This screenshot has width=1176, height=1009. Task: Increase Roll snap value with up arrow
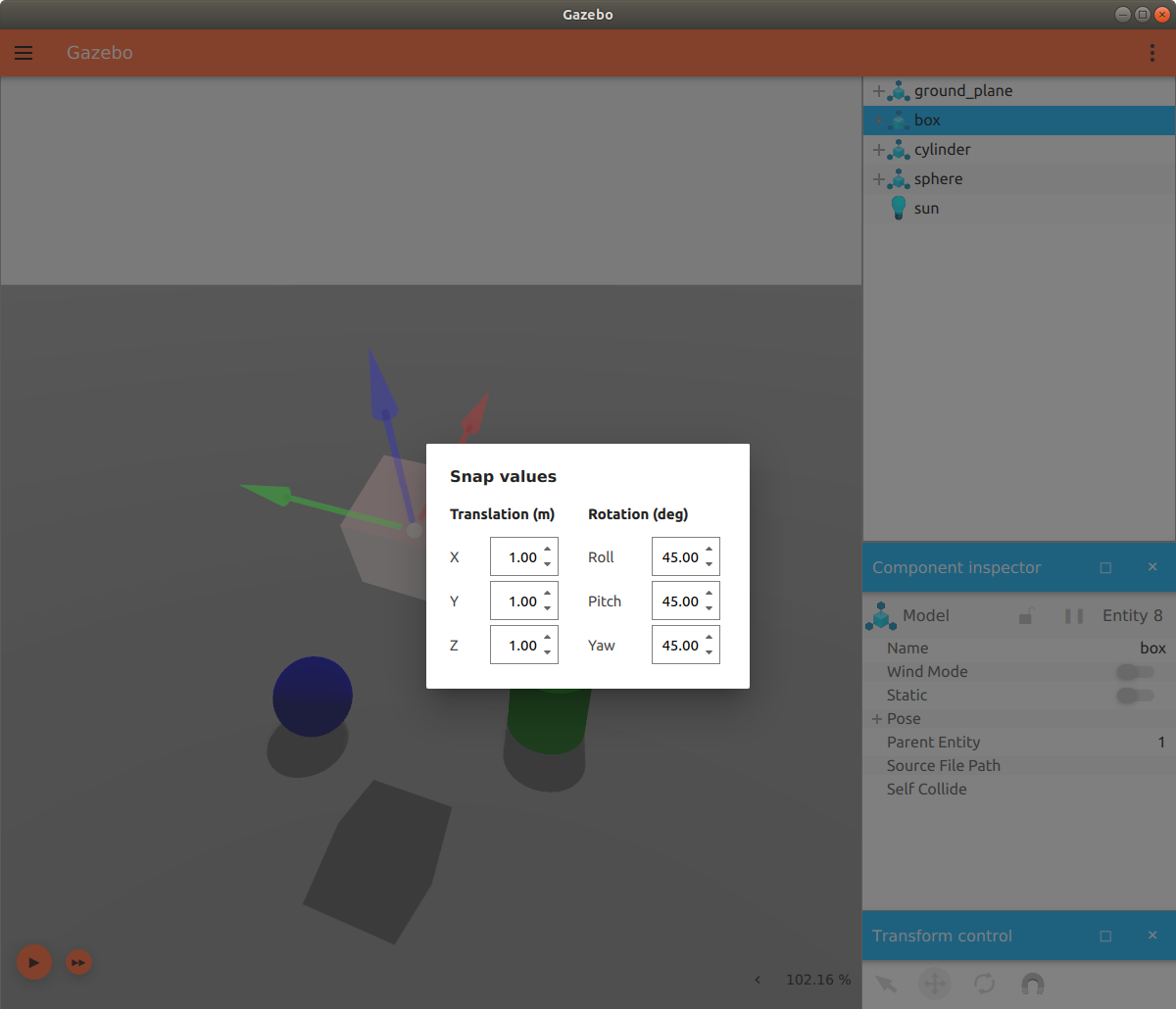pos(710,549)
